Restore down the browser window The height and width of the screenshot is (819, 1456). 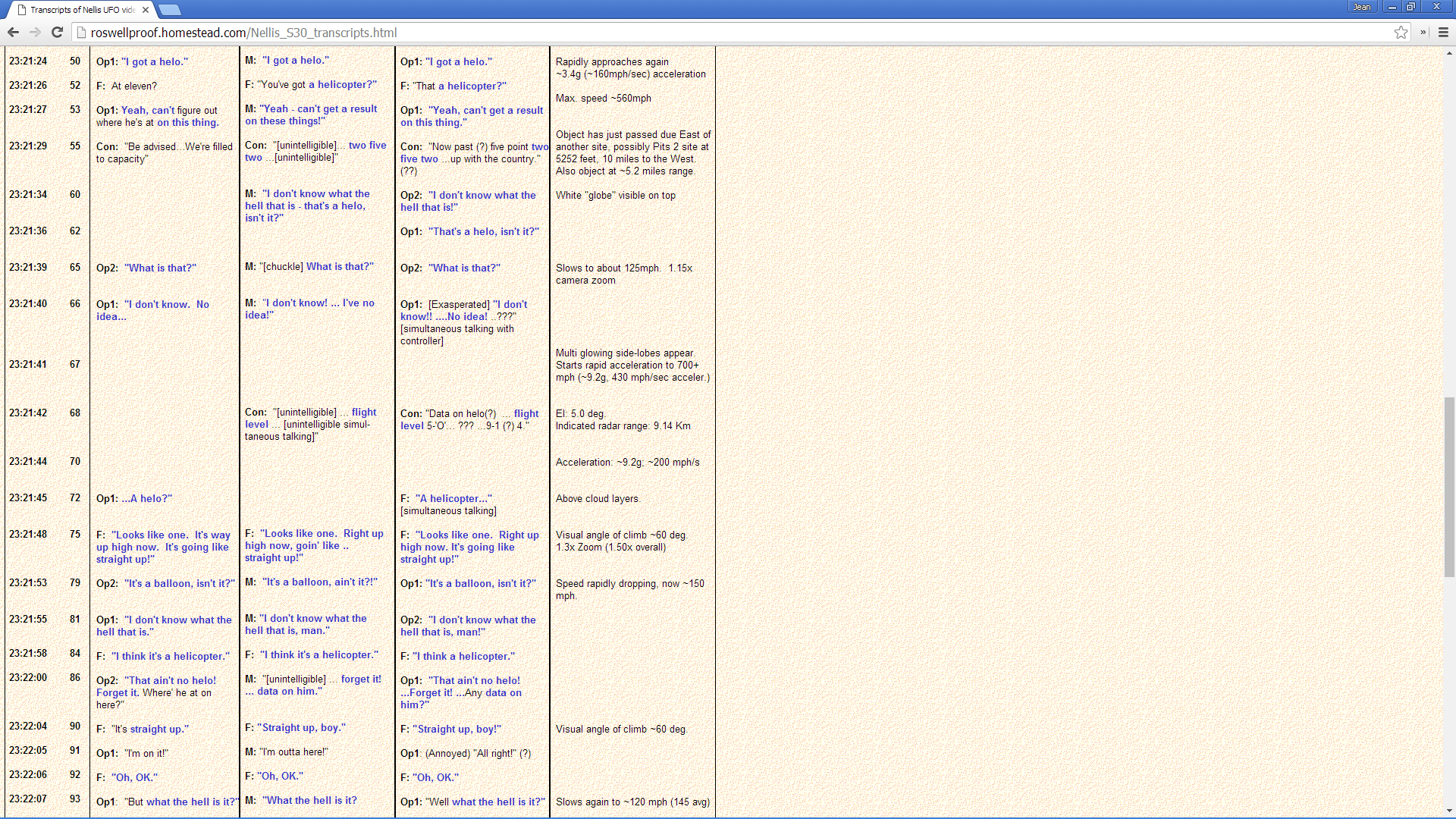point(1410,7)
